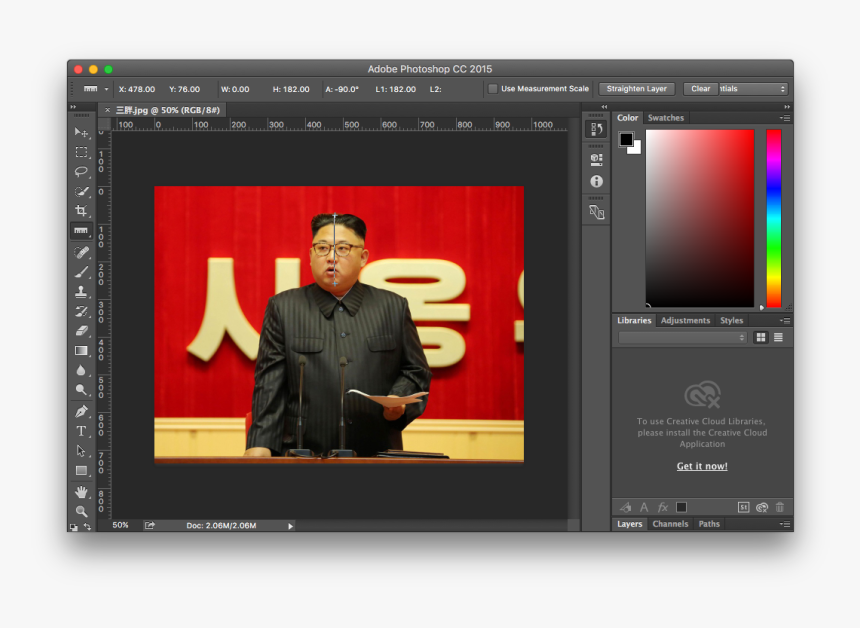Click the share image icon in status bar
Image resolution: width=860 pixels, height=628 pixels.
pos(149,525)
